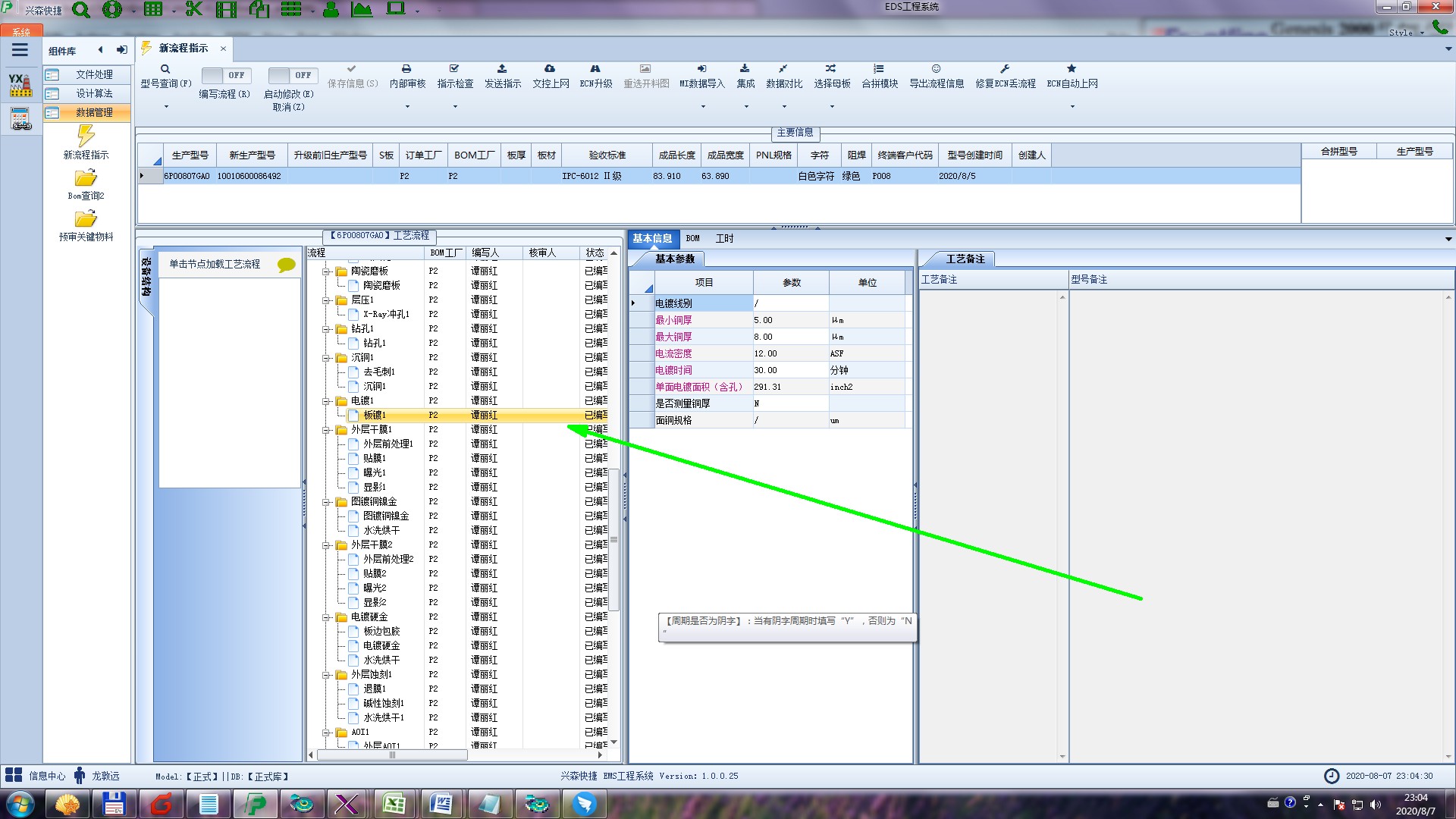
Task: Open the Bom查询2 folder icon
Action: click(86, 178)
